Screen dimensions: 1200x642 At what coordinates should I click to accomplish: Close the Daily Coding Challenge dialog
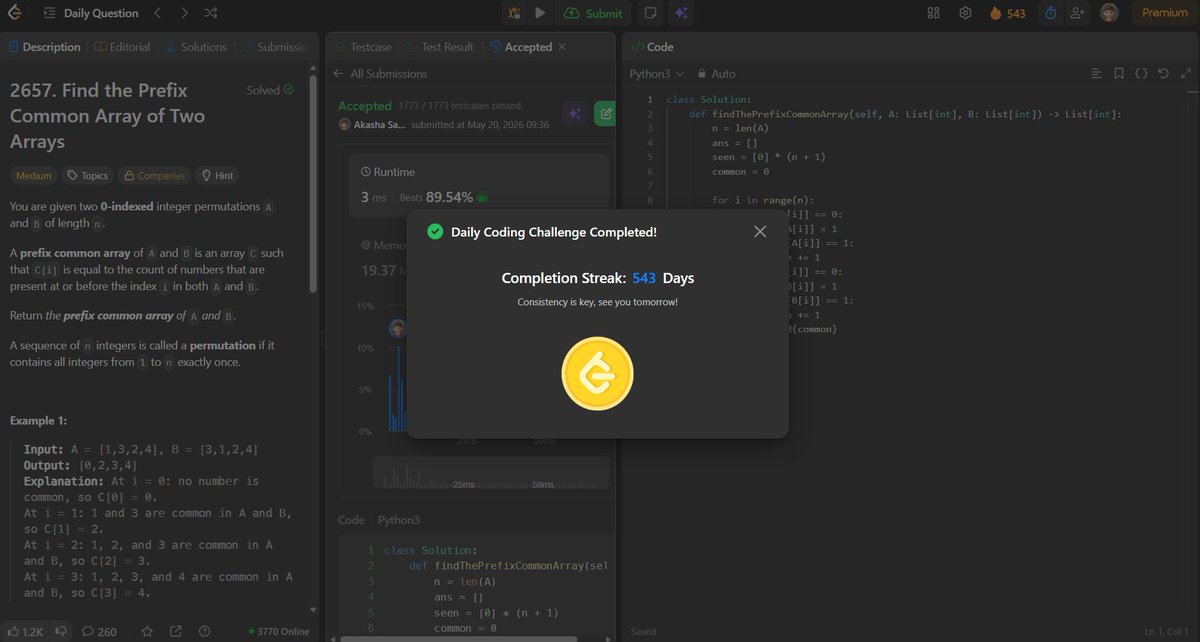tap(760, 231)
